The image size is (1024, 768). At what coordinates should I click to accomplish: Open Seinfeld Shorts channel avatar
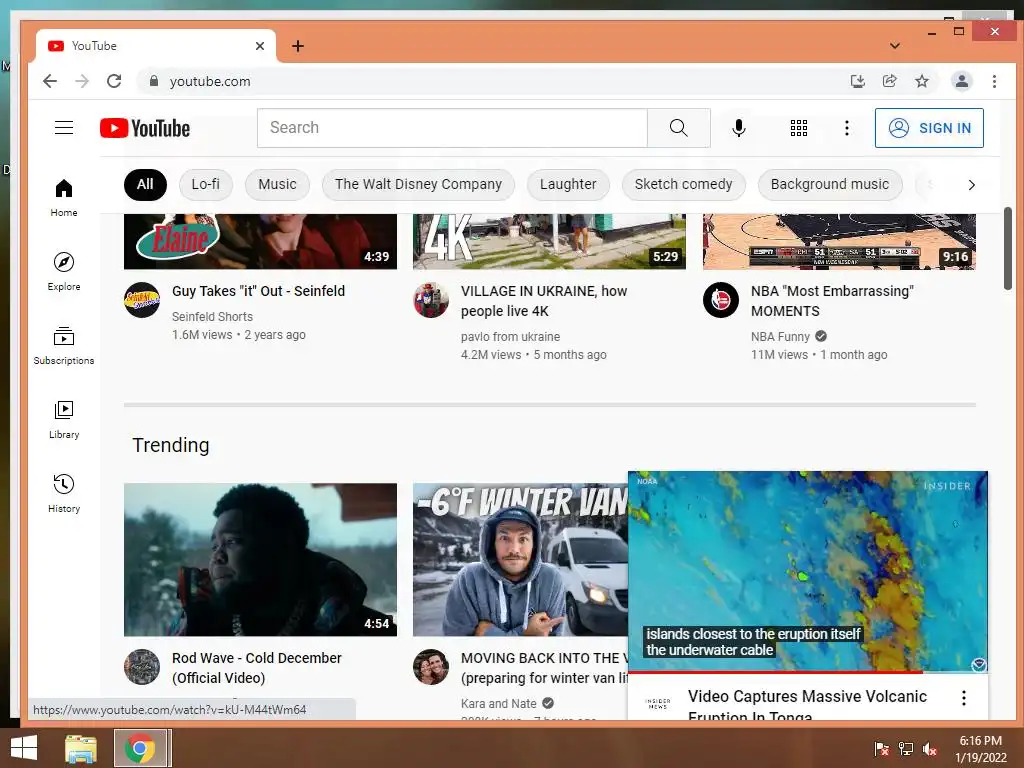click(x=142, y=300)
